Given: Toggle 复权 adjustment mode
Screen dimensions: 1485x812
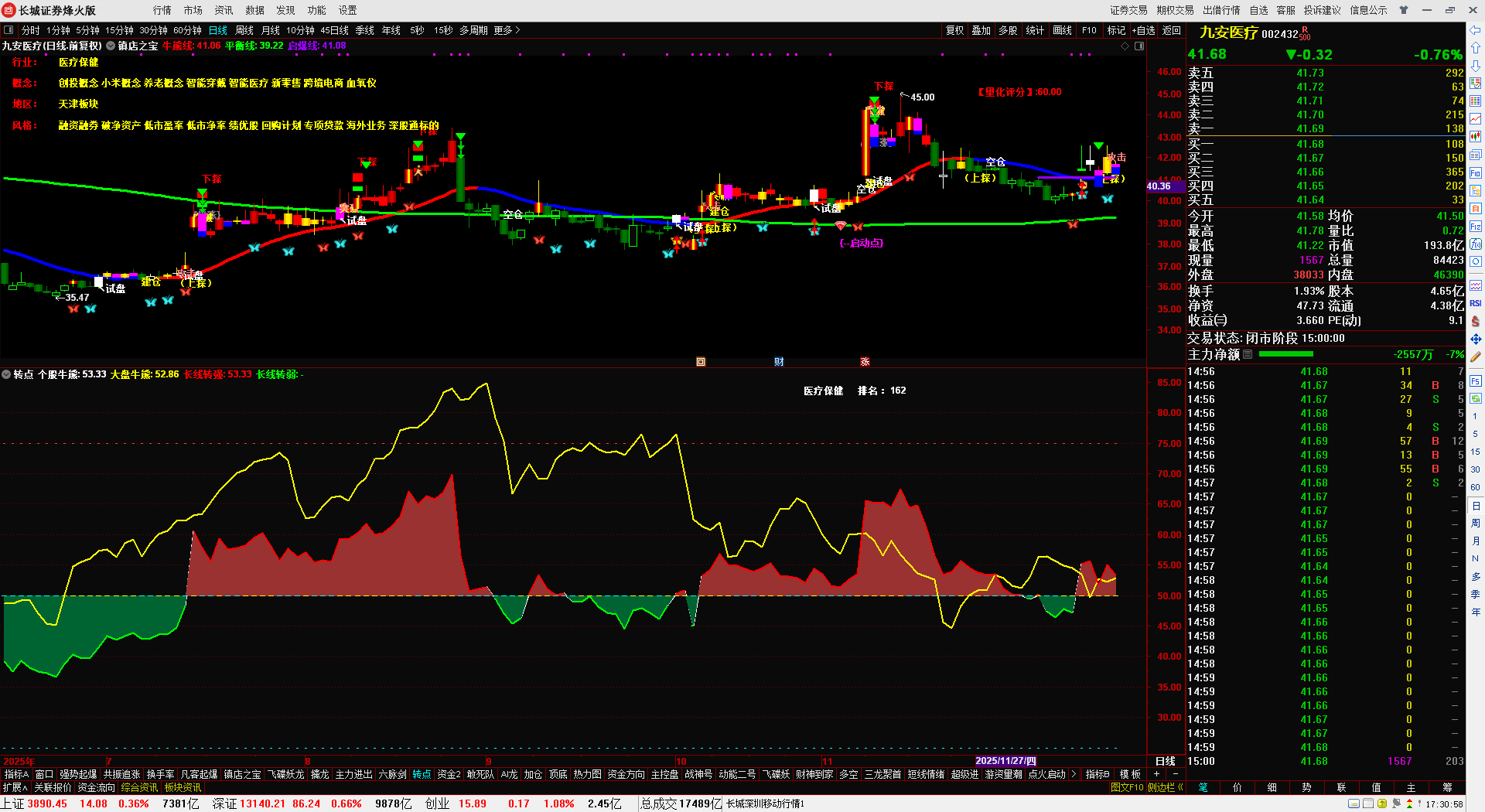Looking at the screenshot, I should (x=955, y=30).
